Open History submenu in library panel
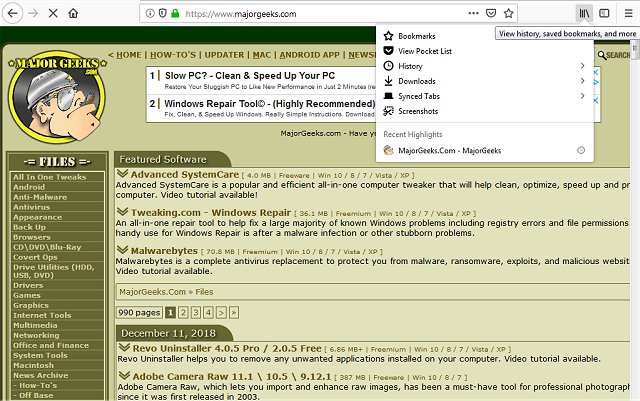The height and width of the screenshot is (401, 640). [484, 66]
